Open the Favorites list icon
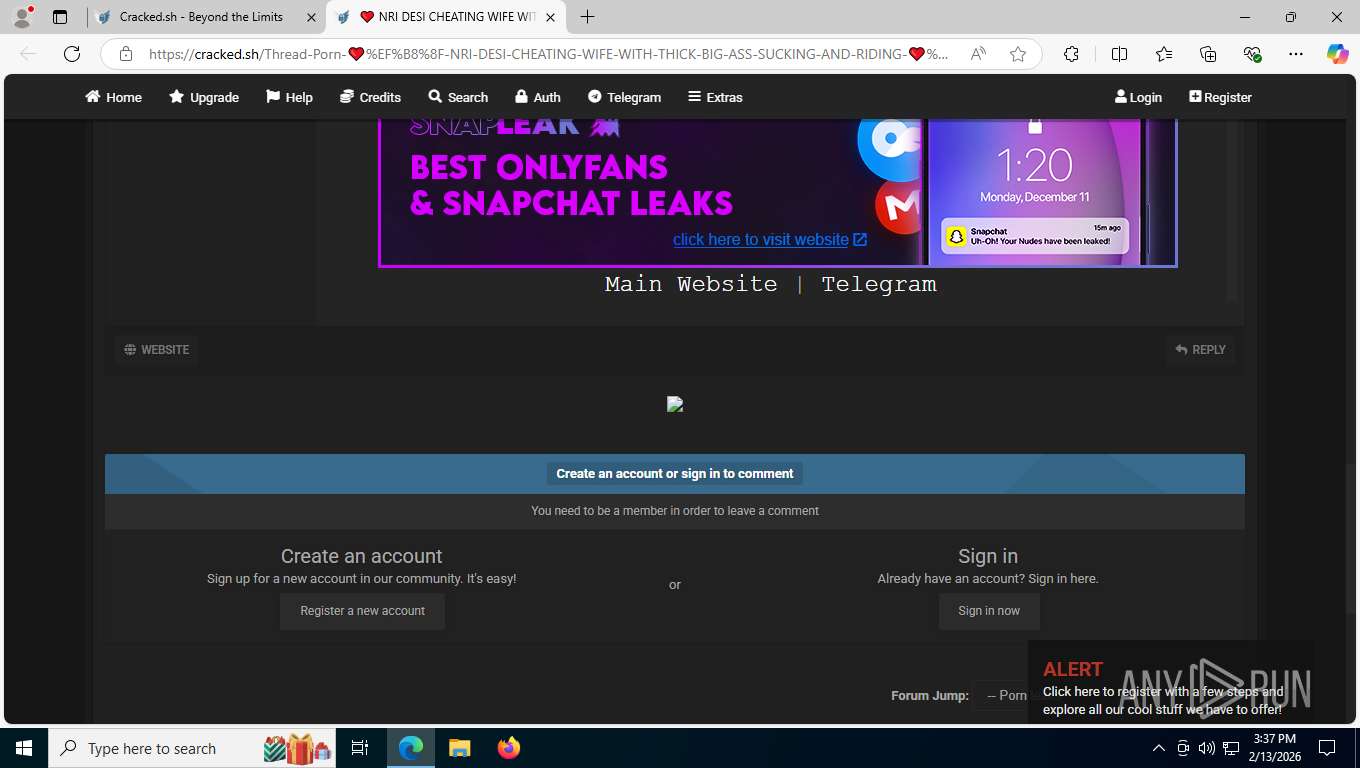1360x768 pixels. (1164, 54)
